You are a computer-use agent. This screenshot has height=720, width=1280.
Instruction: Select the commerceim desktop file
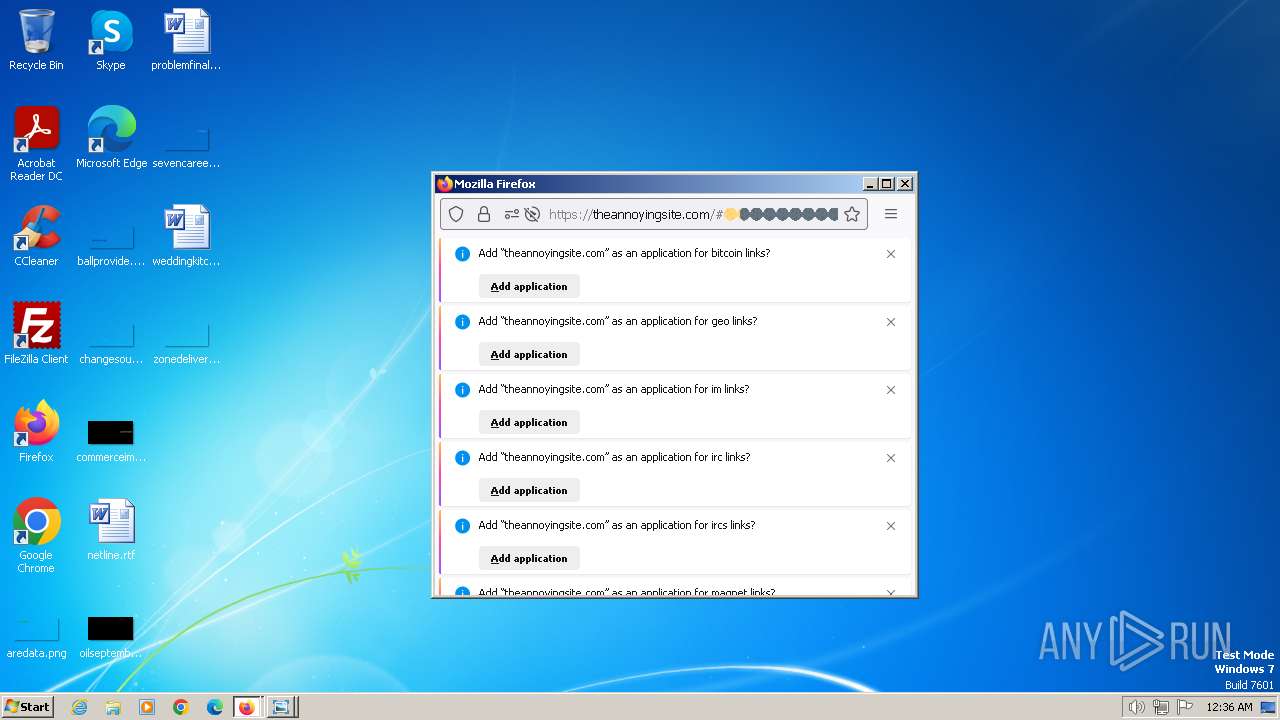click(x=111, y=439)
